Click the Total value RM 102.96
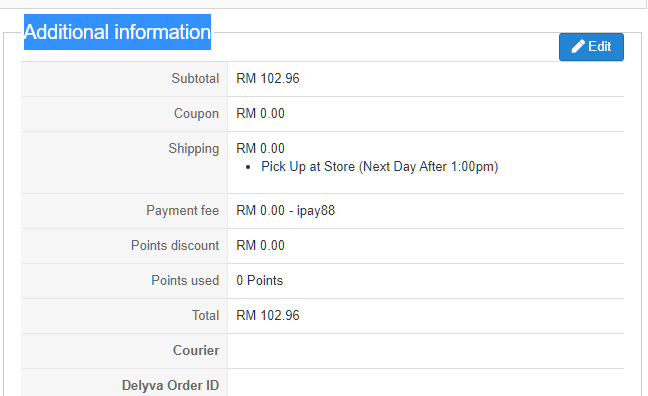The height and width of the screenshot is (396, 648). [x=268, y=315]
